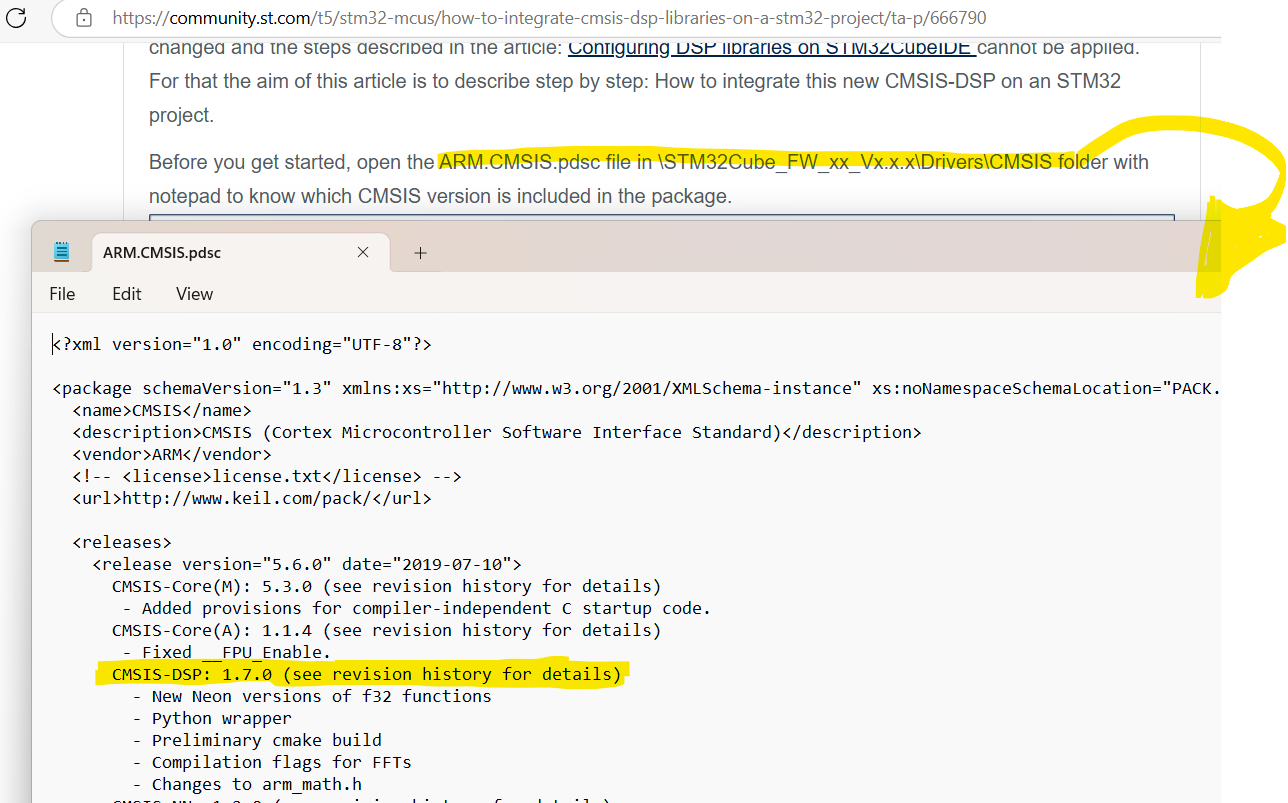Open the File menu in Notepad
The height and width of the screenshot is (803, 1288).
click(x=62, y=294)
